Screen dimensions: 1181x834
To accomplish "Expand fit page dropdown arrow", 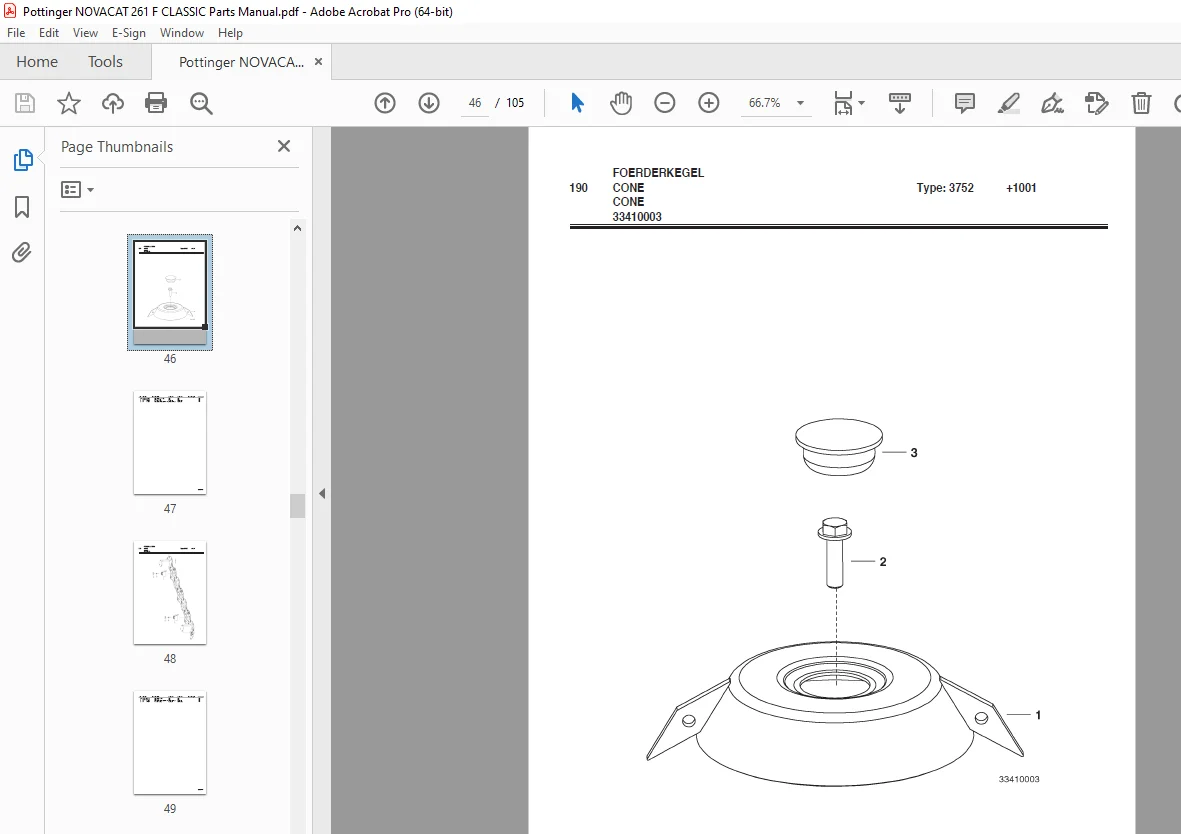I will pos(862,103).
